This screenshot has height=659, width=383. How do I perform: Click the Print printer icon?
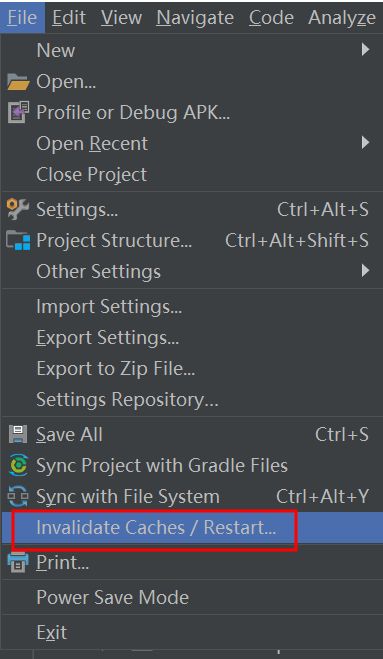pos(18,562)
